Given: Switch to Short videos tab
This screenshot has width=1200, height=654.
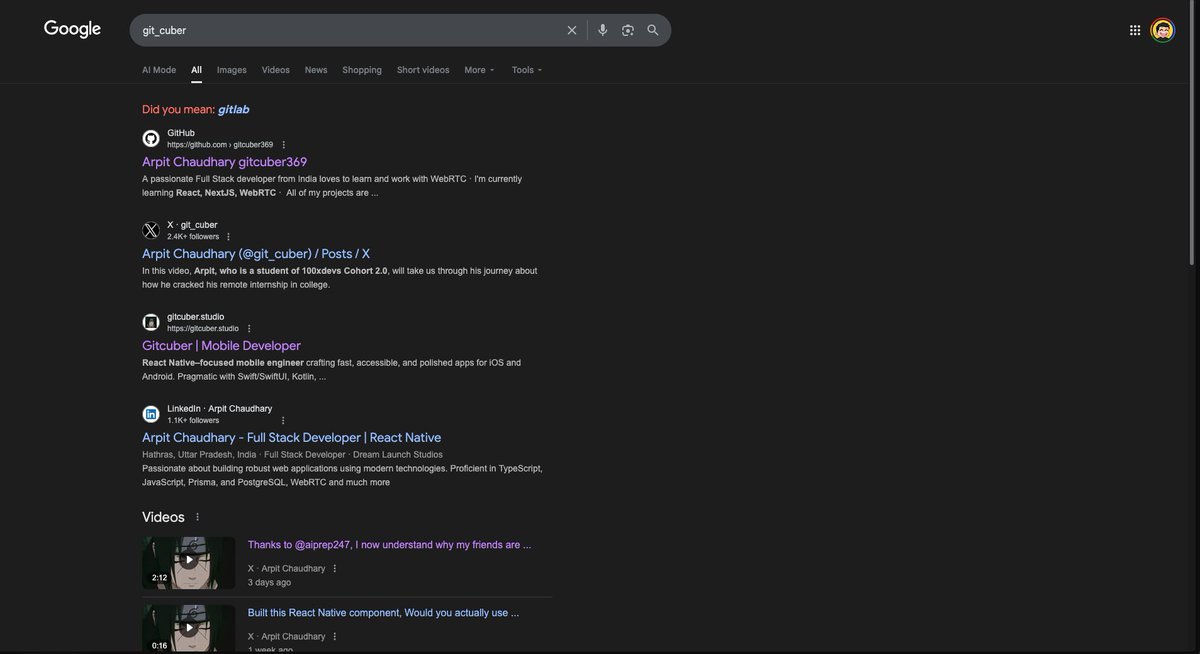Looking at the screenshot, I should (423, 70).
